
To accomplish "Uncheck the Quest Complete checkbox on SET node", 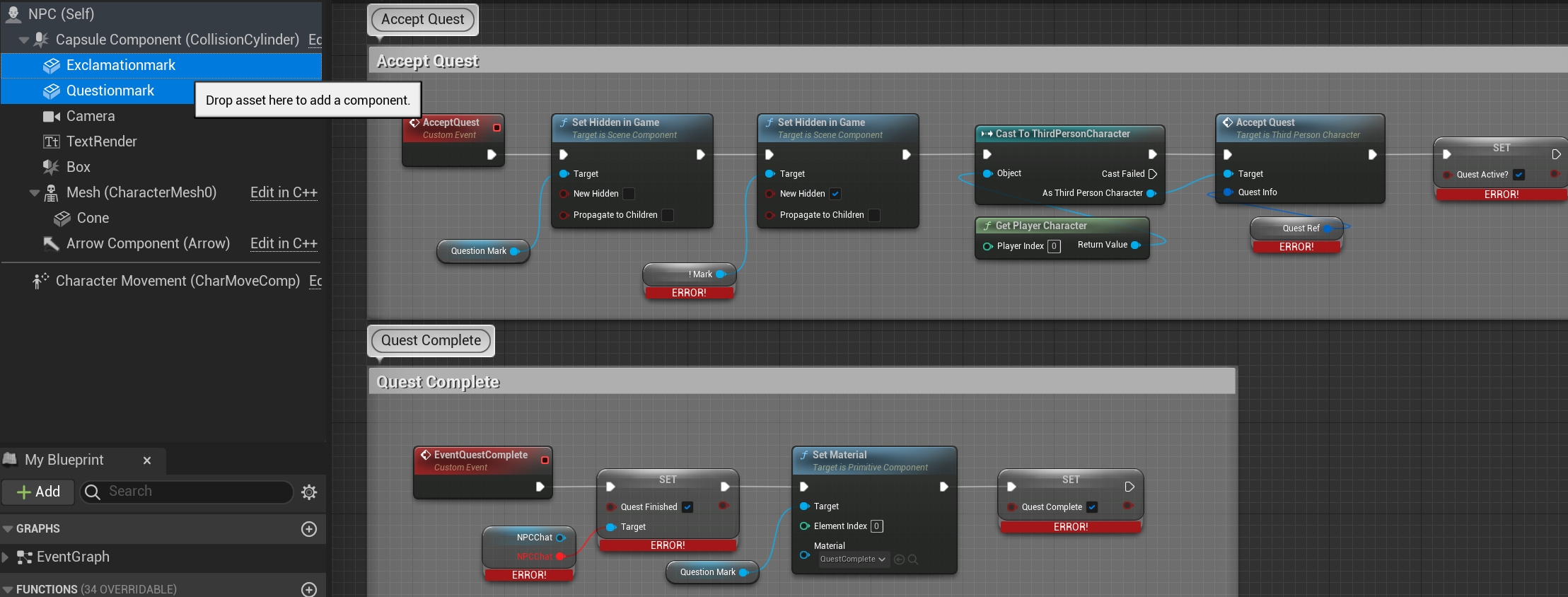I will pos(1092,507).
